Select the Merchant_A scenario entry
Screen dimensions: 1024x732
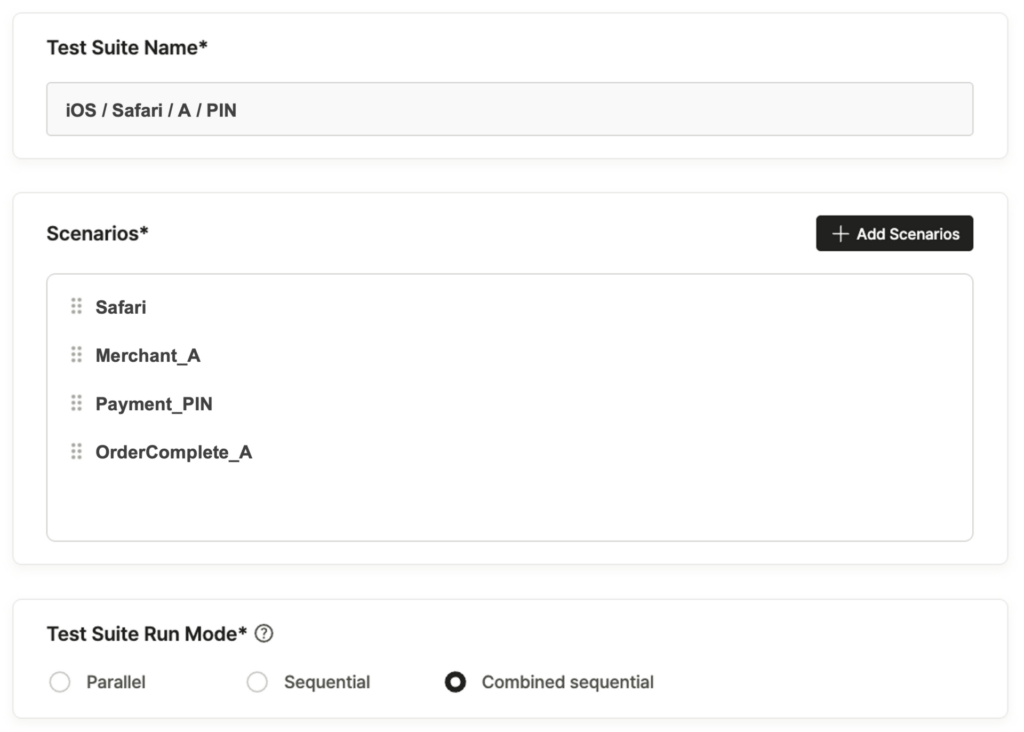(148, 355)
